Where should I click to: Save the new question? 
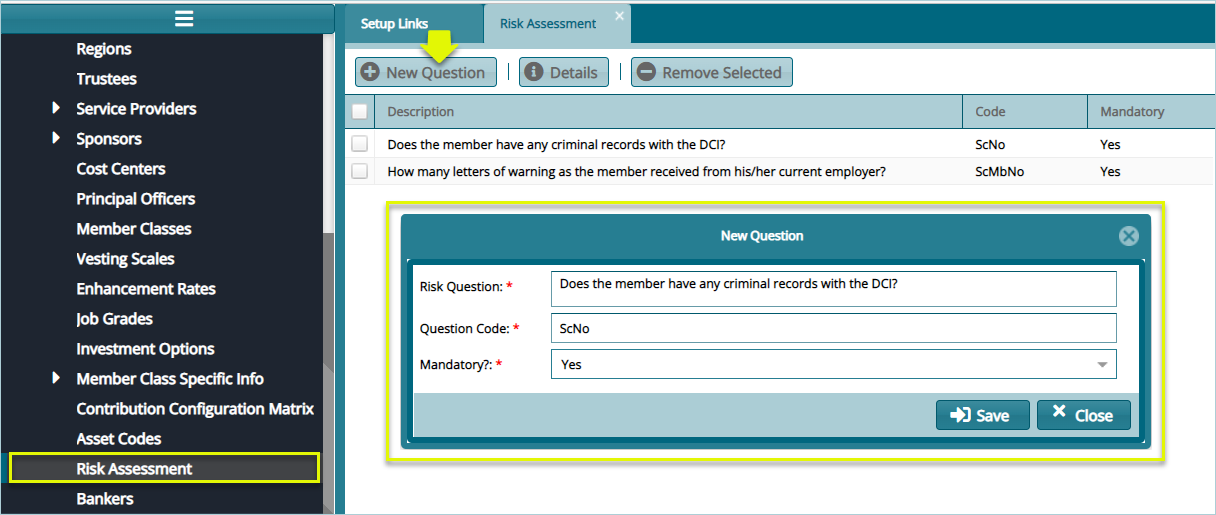[x=982, y=415]
